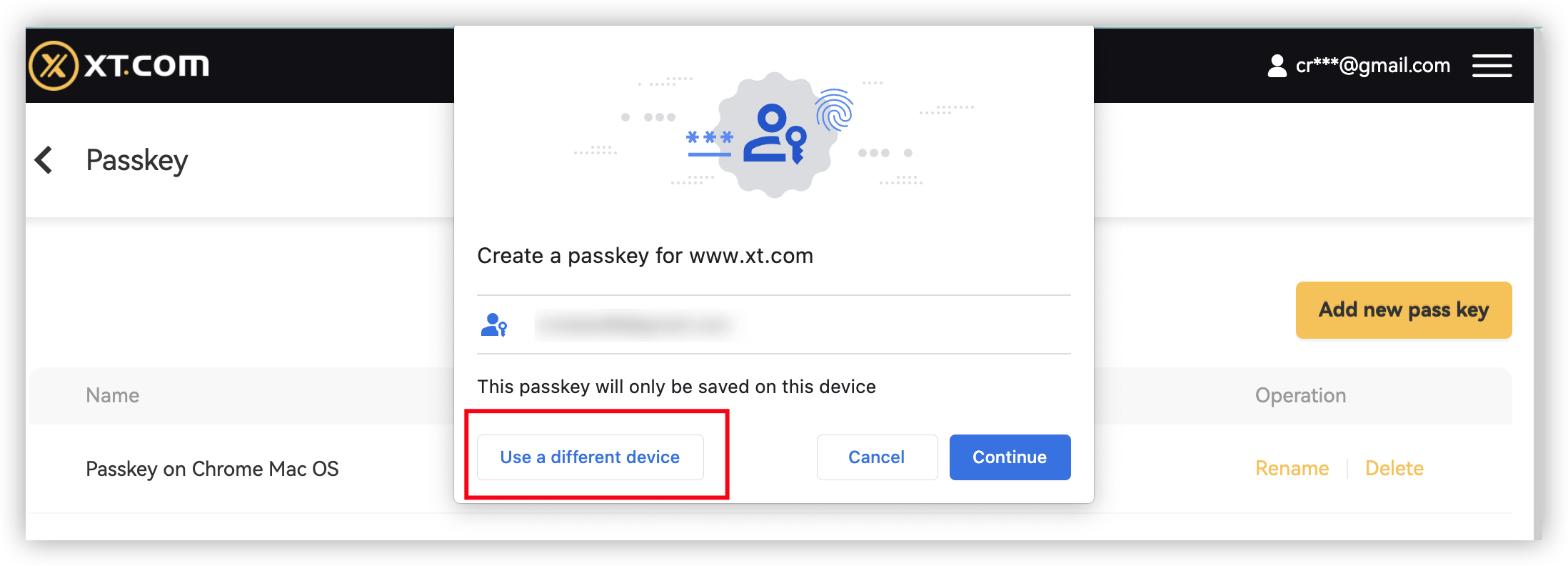Cancel the passkey creation dialog
The width and height of the screenshot is (1568, 566).
(876, 457)
